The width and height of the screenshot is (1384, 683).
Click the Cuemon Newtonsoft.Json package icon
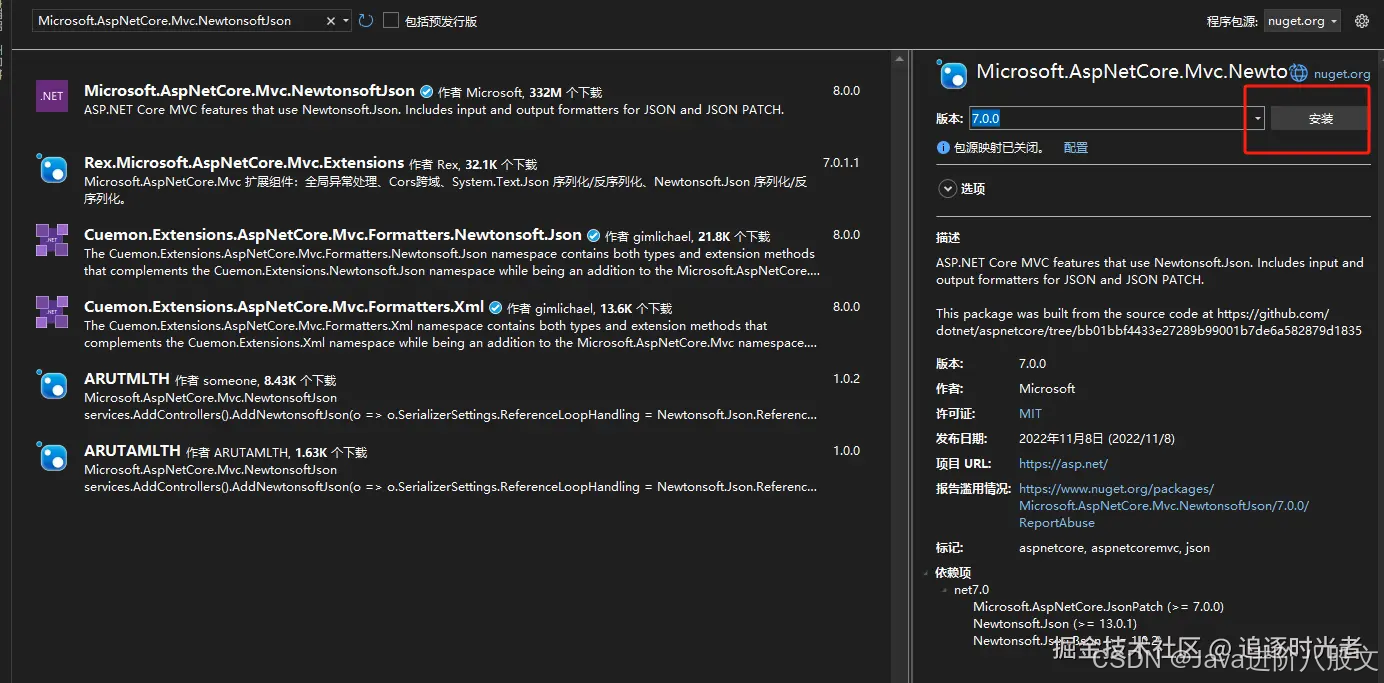(51, 240)
